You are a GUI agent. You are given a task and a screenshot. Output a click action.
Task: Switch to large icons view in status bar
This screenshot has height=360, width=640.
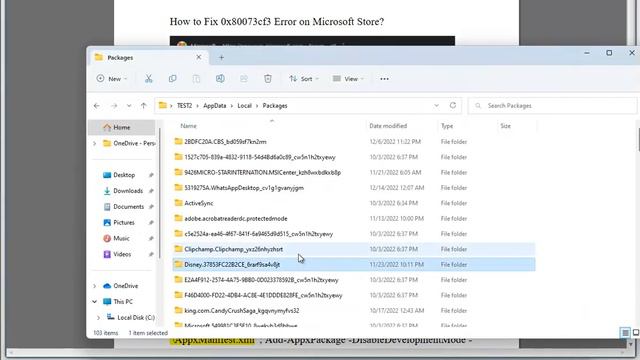[x=636, y=333]
